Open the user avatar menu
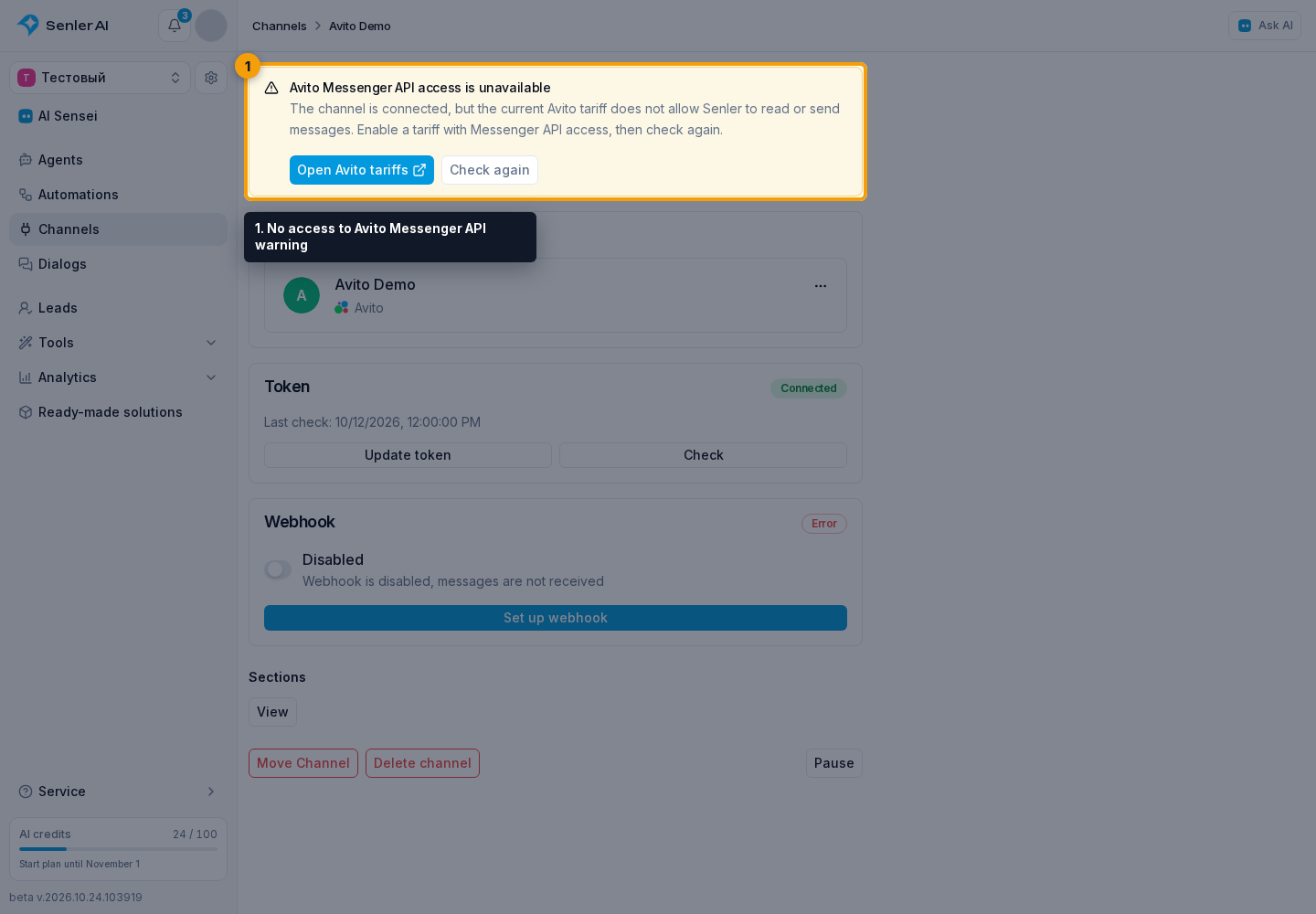Image resolution: width=1316 pixels, height=914 pixels. pyautogui.click(x=211, y=26)
